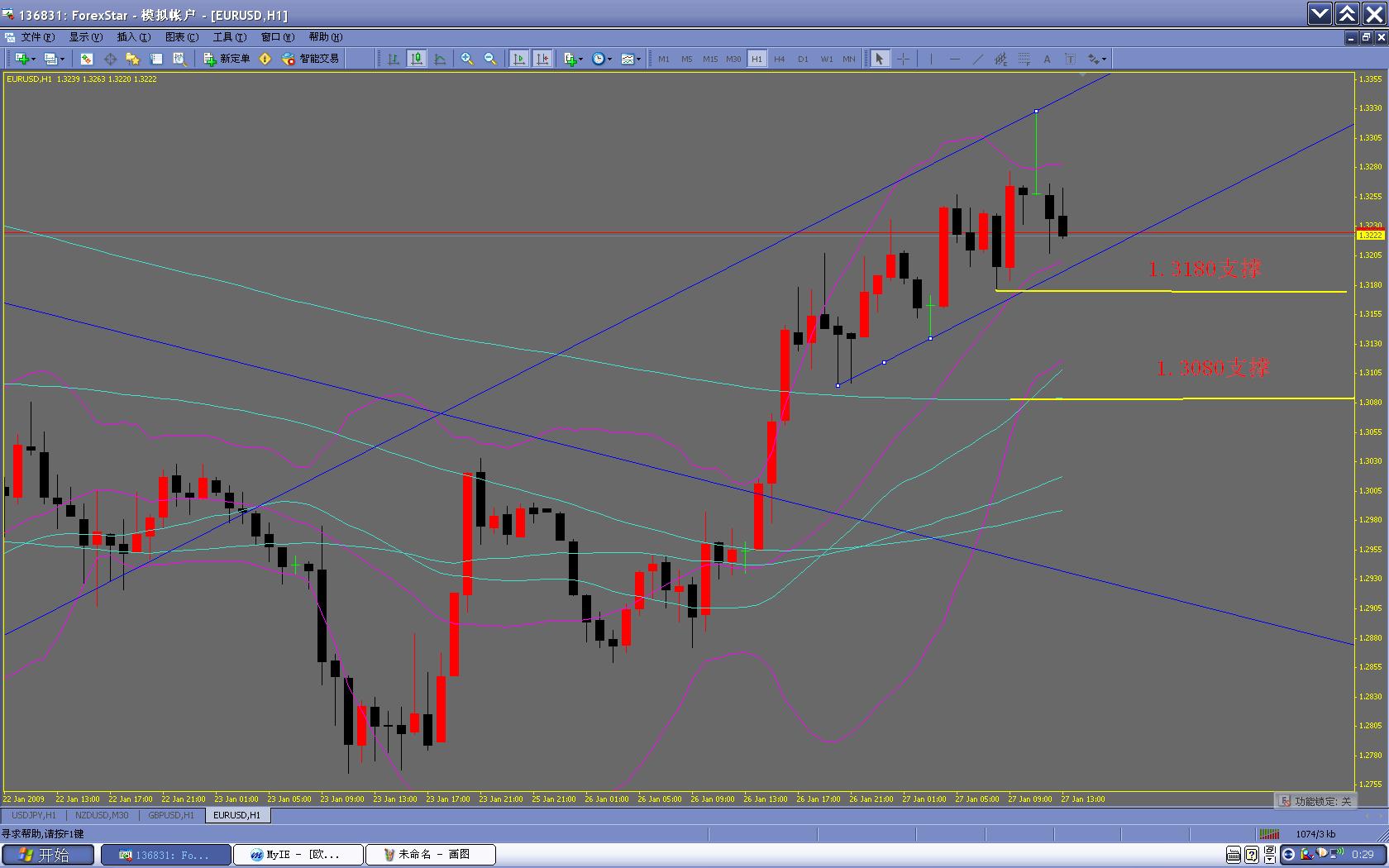The height and width of the screenshot is (868, 1389).
Task: Select the text label tool
Action: tap(1070, 59)
